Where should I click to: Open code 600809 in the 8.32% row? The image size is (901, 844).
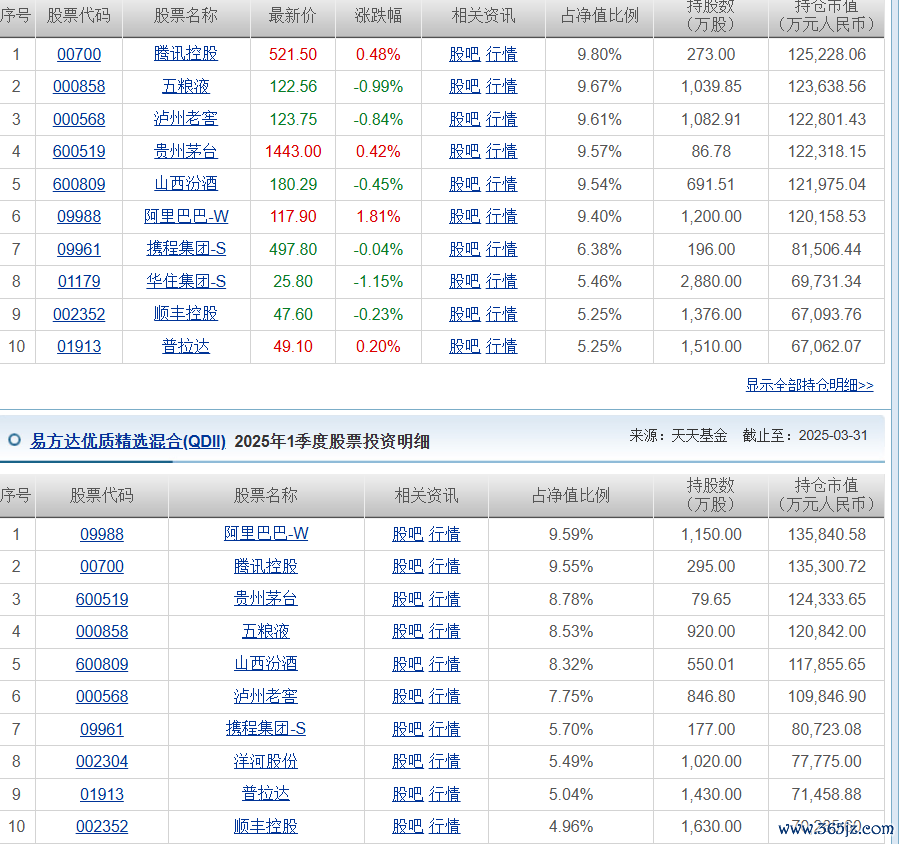coord(102,664)
